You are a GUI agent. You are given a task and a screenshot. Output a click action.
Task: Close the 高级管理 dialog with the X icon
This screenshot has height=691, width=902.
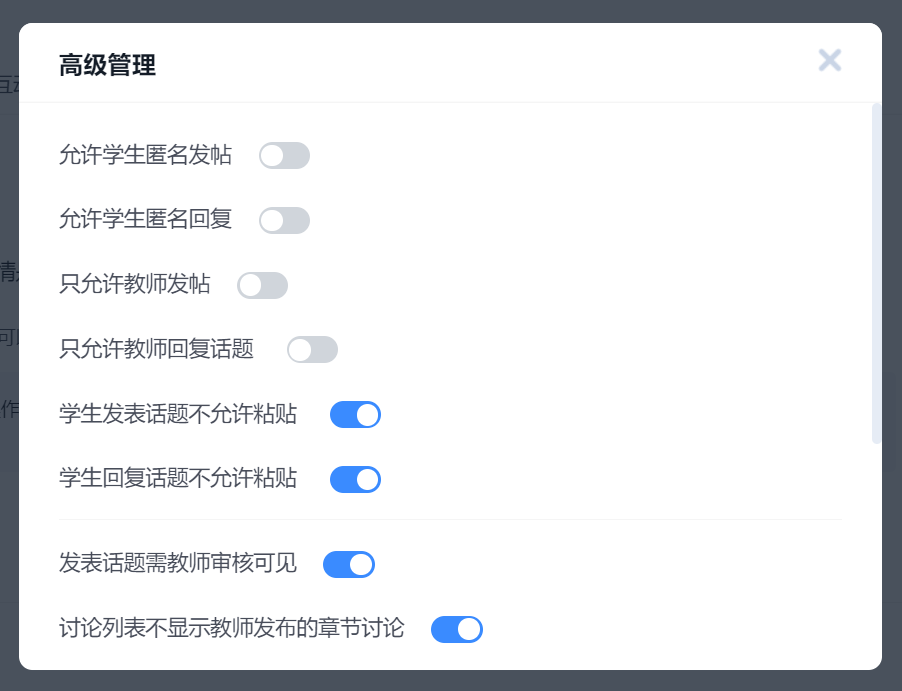(829, 60)
